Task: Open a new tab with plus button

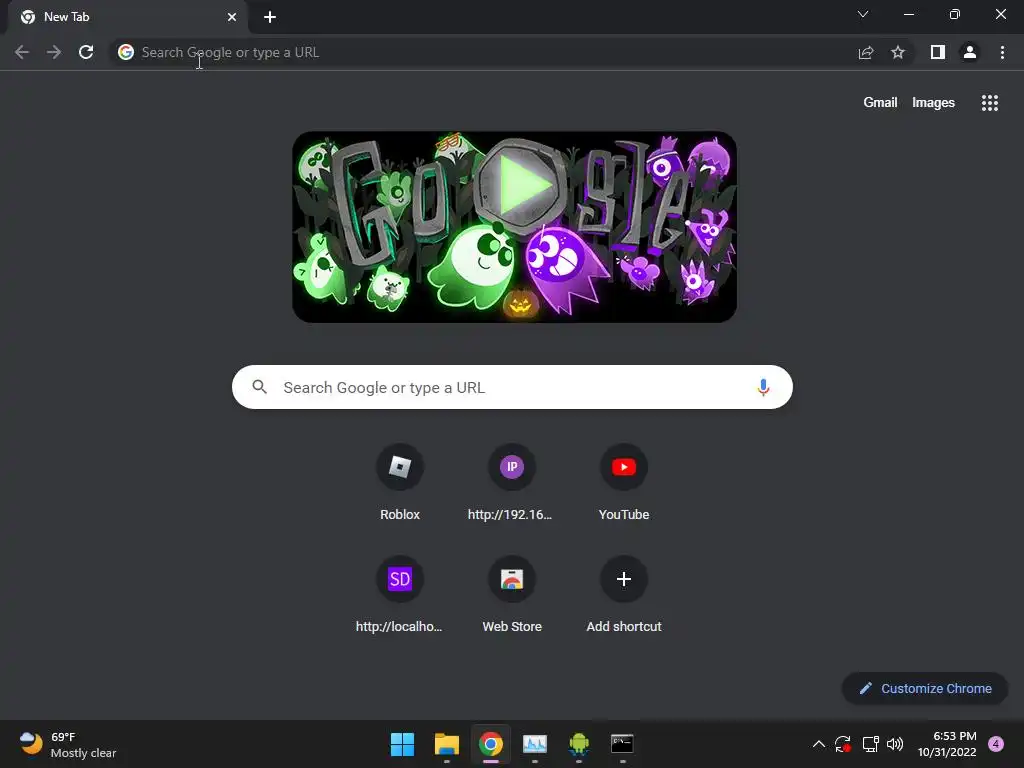Action: point(270,17)
